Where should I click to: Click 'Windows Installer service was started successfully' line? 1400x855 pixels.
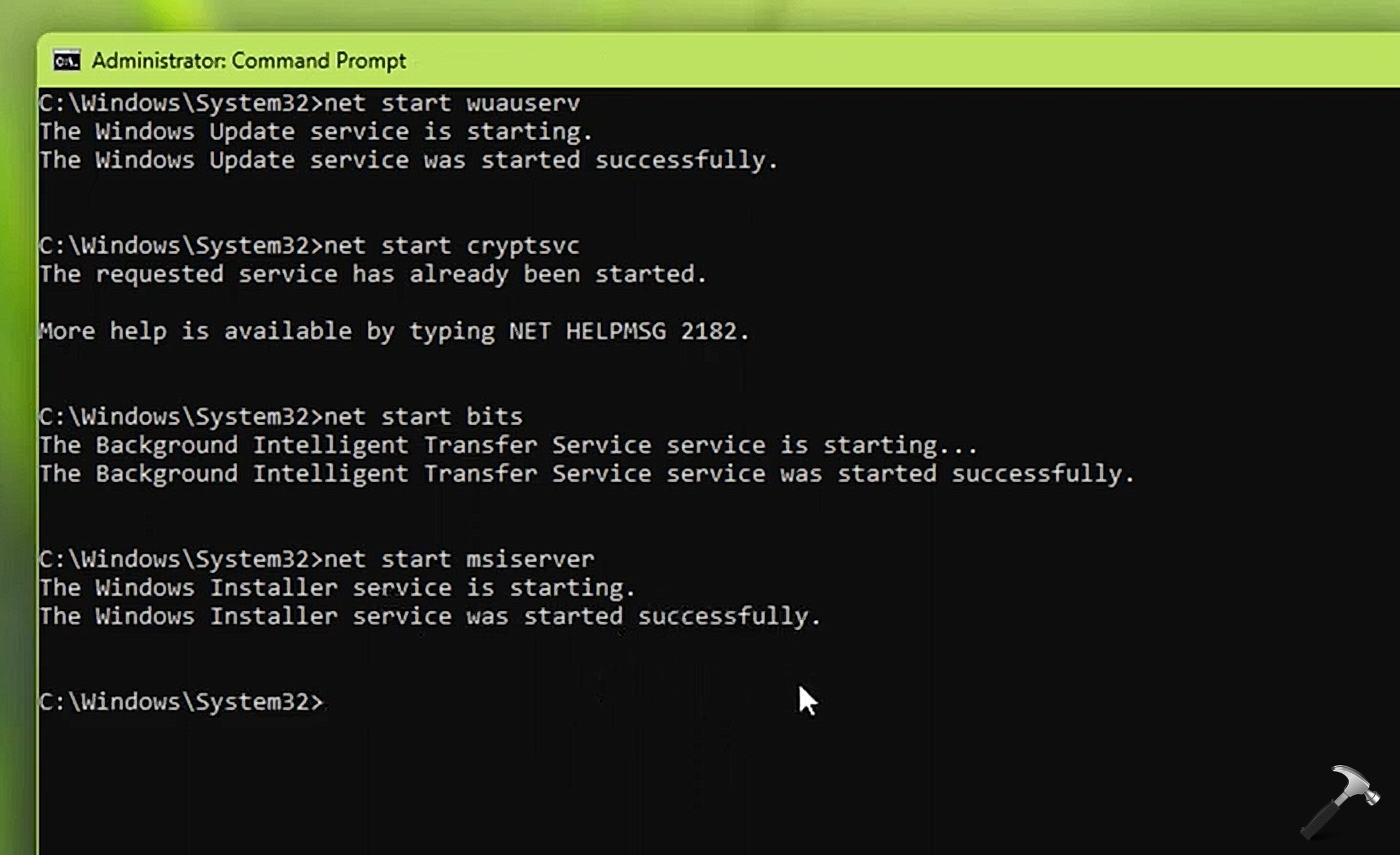[430, 616]
